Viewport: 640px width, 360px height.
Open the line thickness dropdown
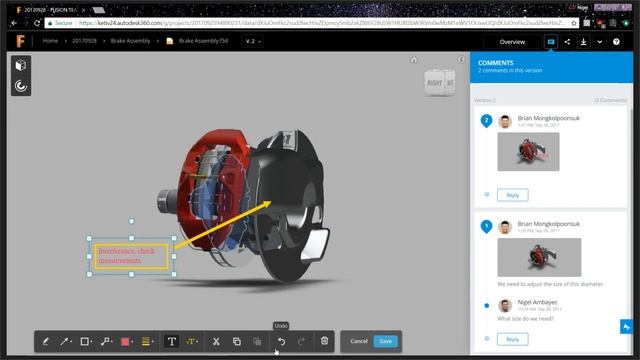(x=147, y=342)
